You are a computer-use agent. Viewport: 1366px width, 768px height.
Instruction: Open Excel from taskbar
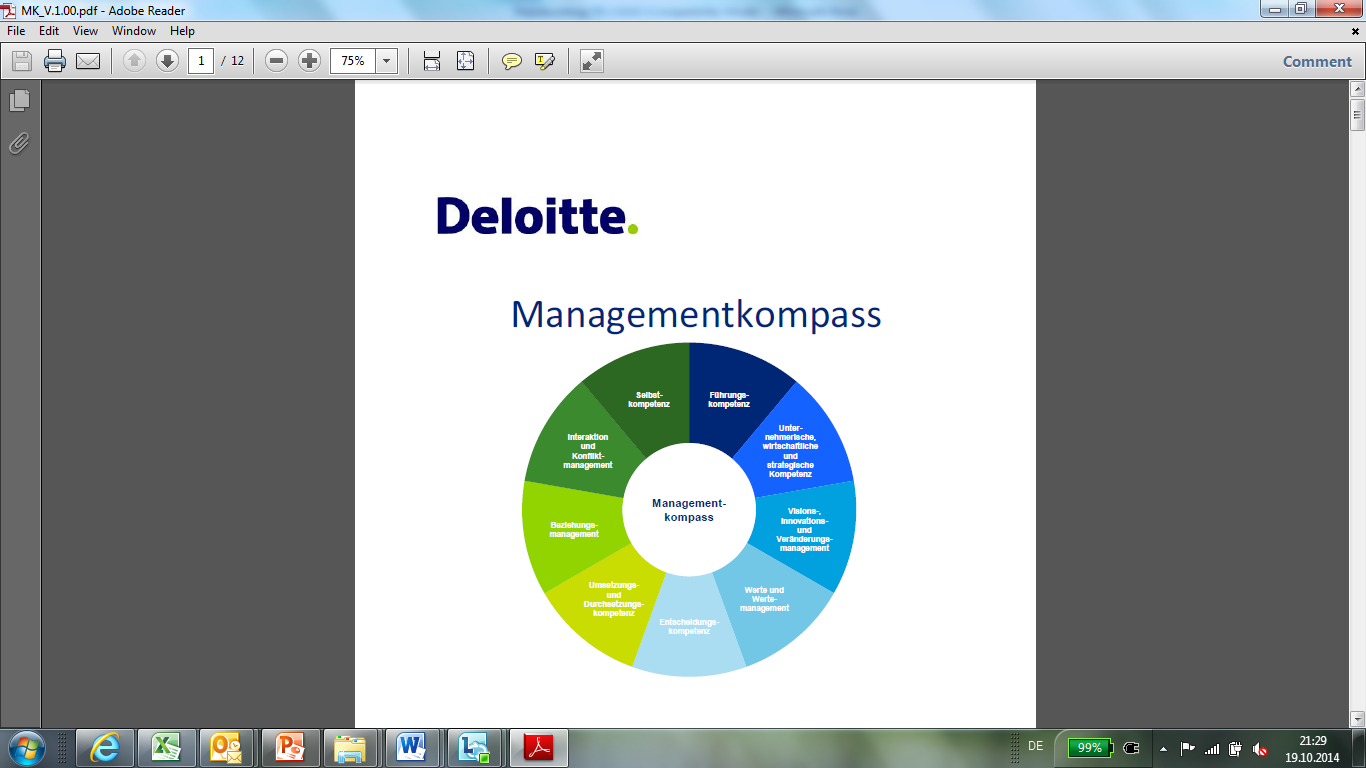point(165,747)
